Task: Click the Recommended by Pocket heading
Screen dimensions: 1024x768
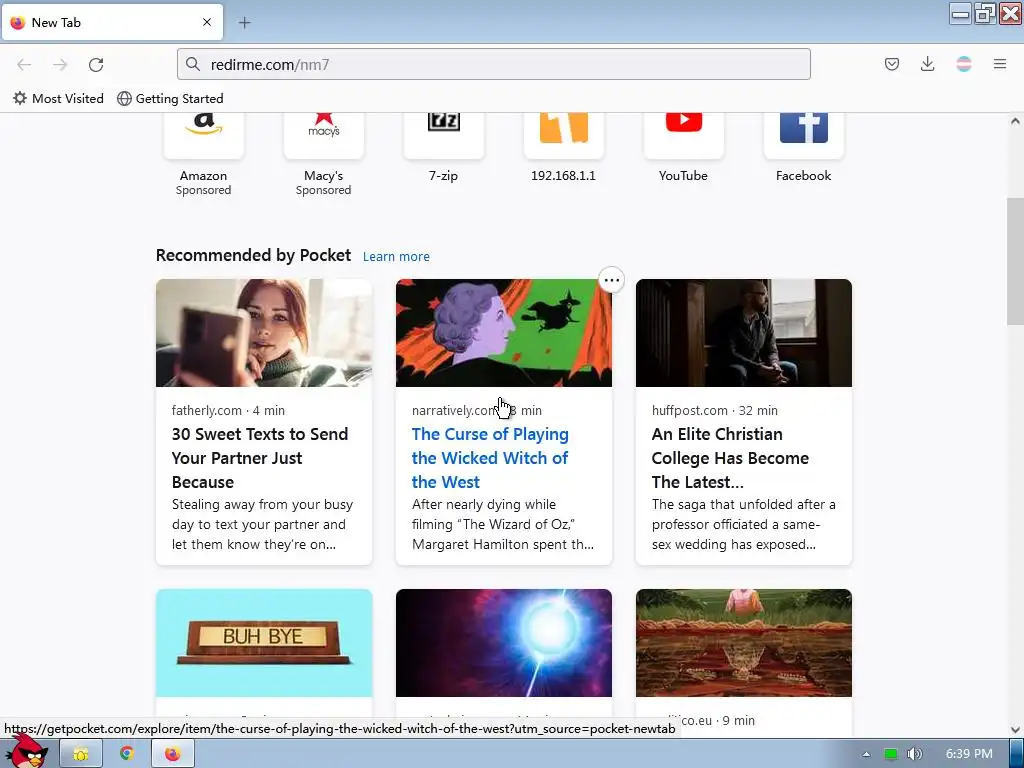Action: click(x=253, y=255)
